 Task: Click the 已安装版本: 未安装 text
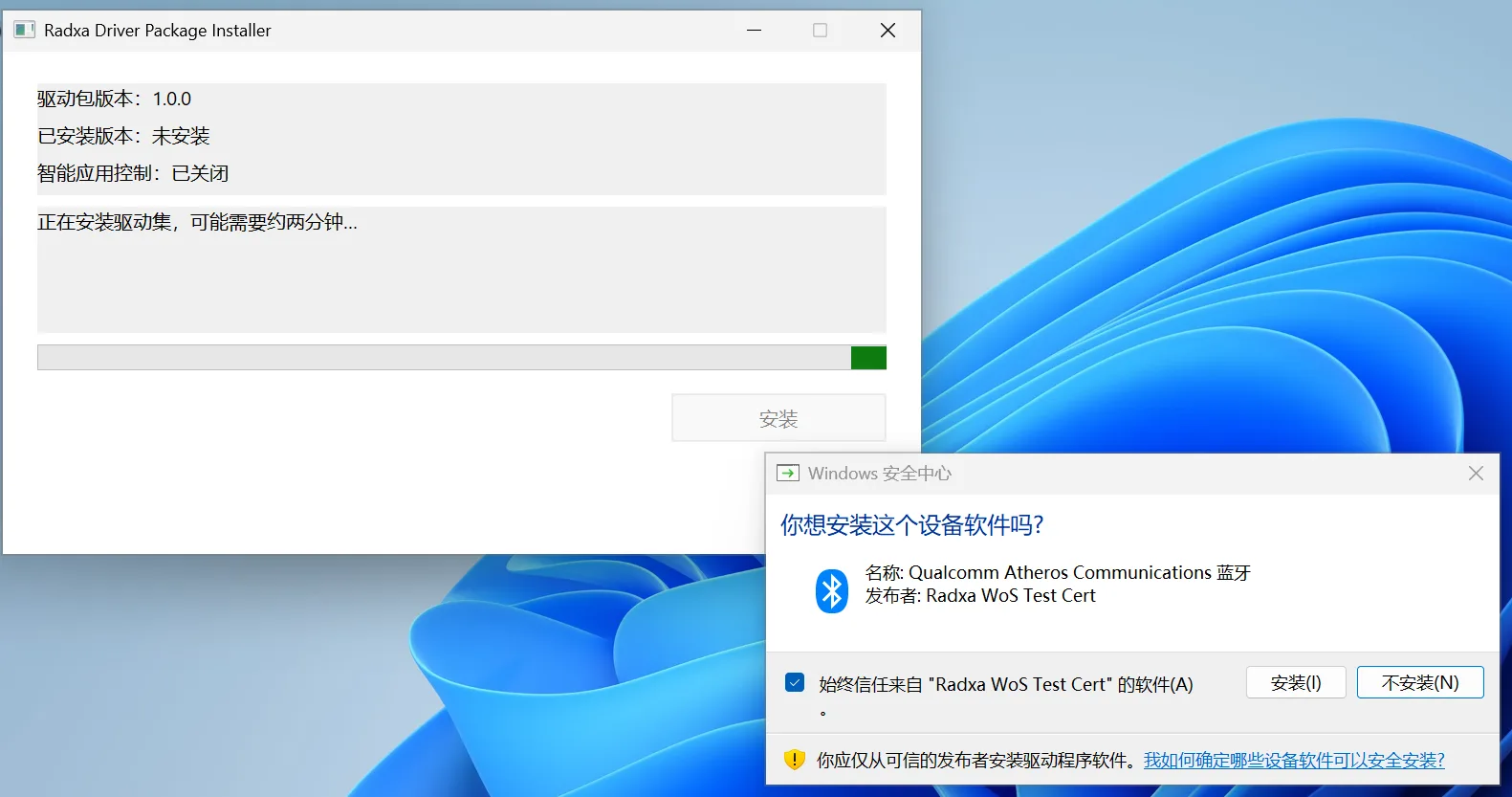pyautogui.click(x=123, y=136)
